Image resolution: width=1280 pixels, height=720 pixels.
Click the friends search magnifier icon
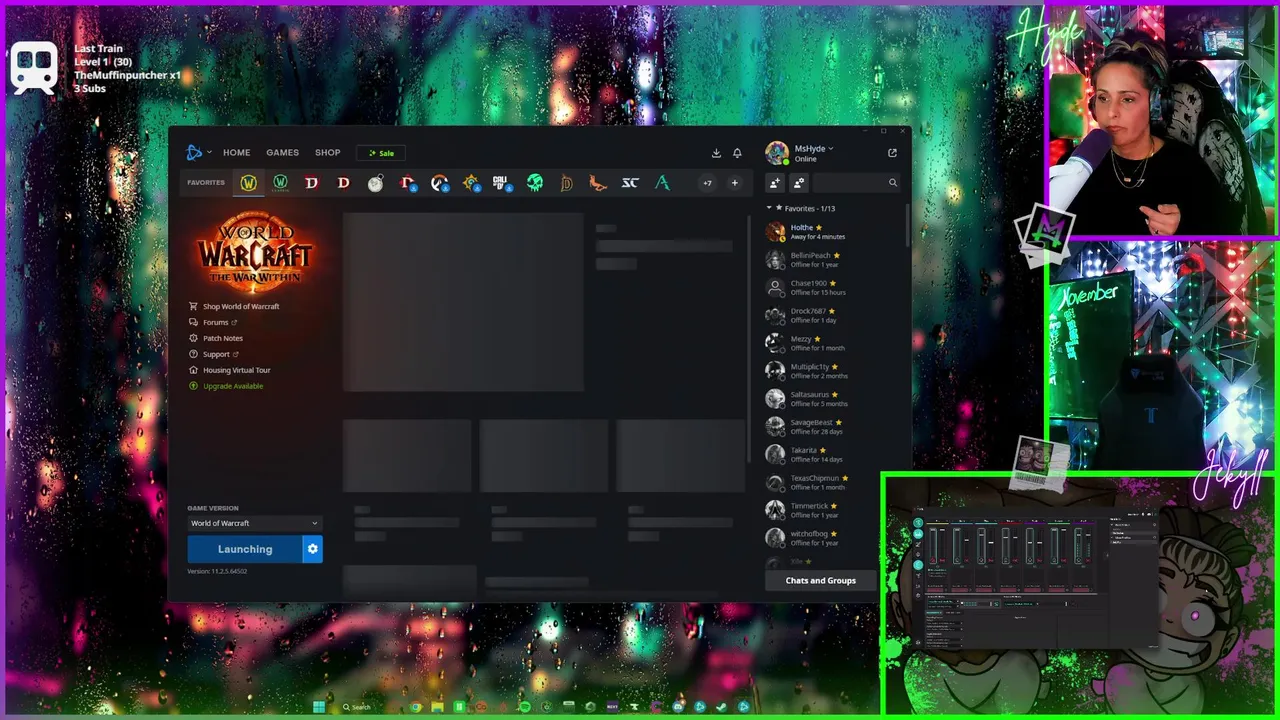[893, 183]
